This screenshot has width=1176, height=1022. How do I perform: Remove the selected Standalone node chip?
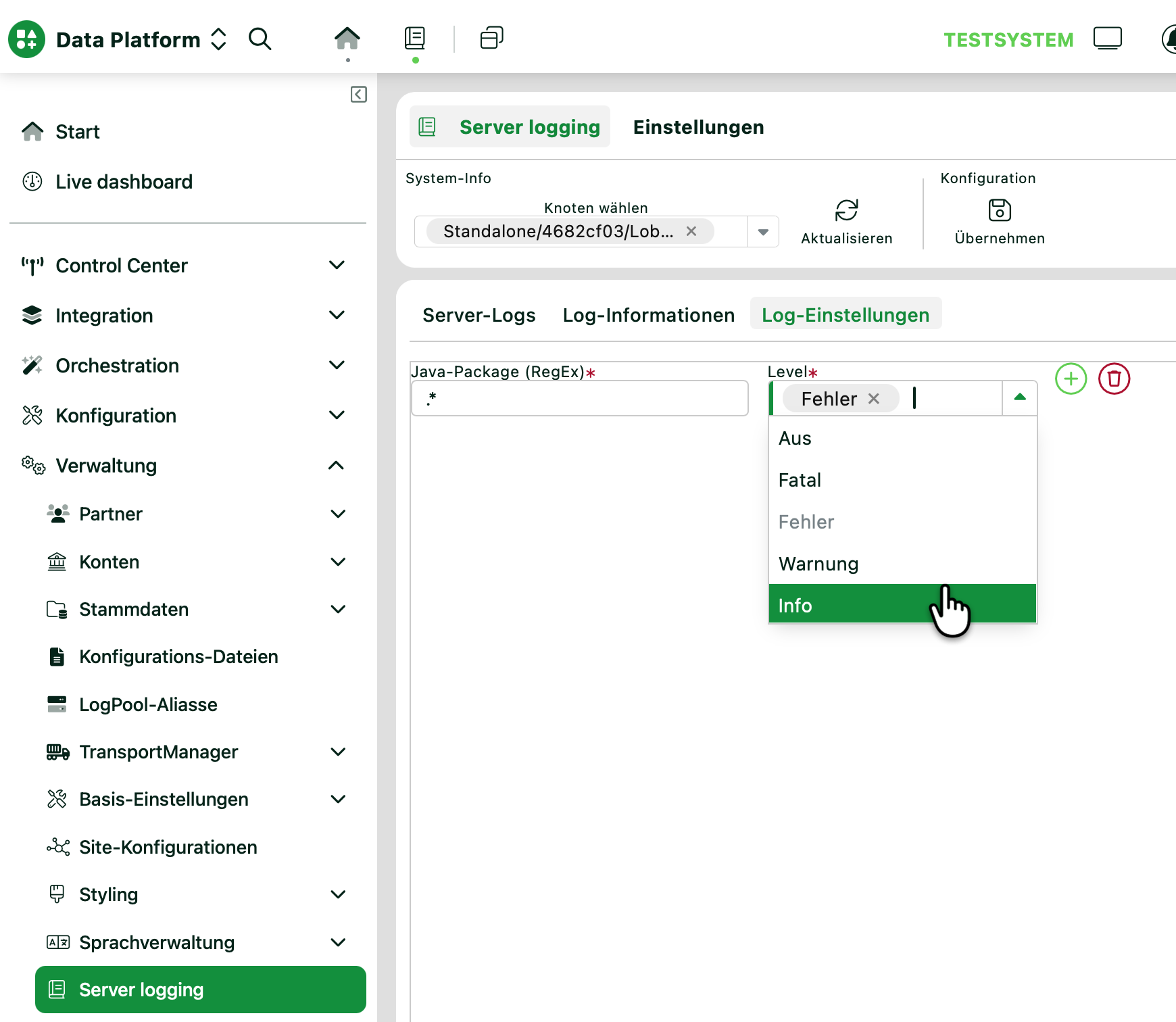click(x=691, y=231)
